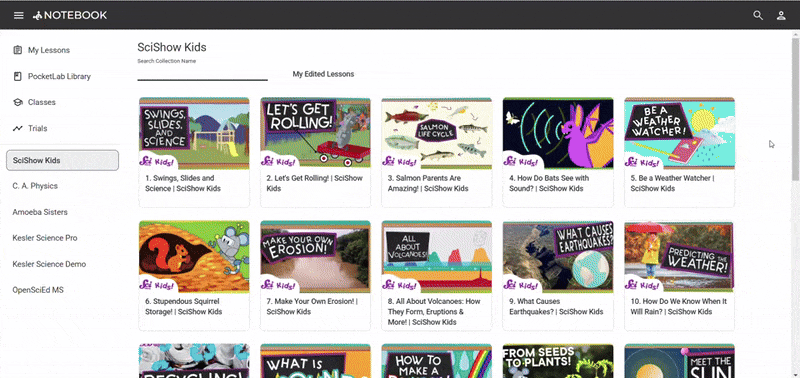Open Swings, Slides and Science thumbnail
The height and width of the screenshot is (378, 800).
(194, 133)
